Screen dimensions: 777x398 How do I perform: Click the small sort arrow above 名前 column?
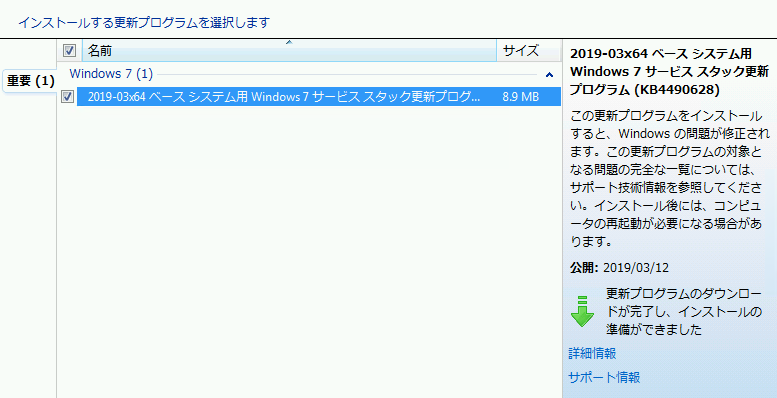(289, 43)
